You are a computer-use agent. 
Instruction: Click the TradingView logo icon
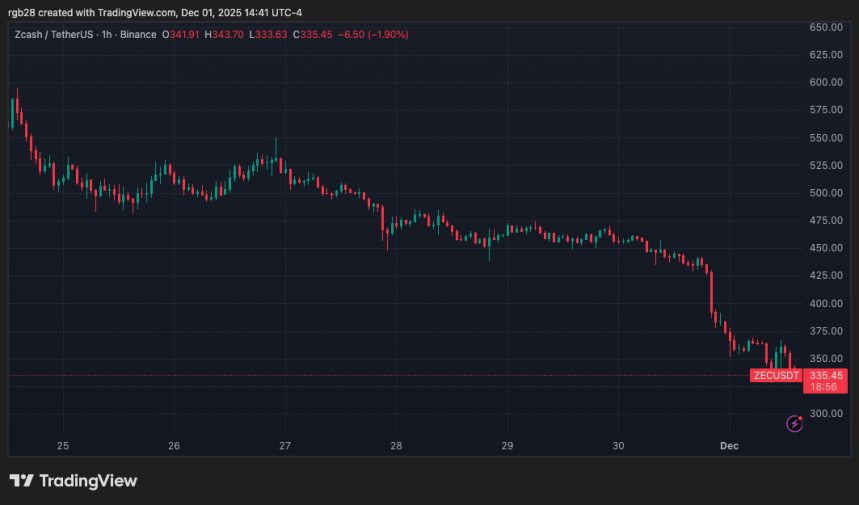point(21,481)
